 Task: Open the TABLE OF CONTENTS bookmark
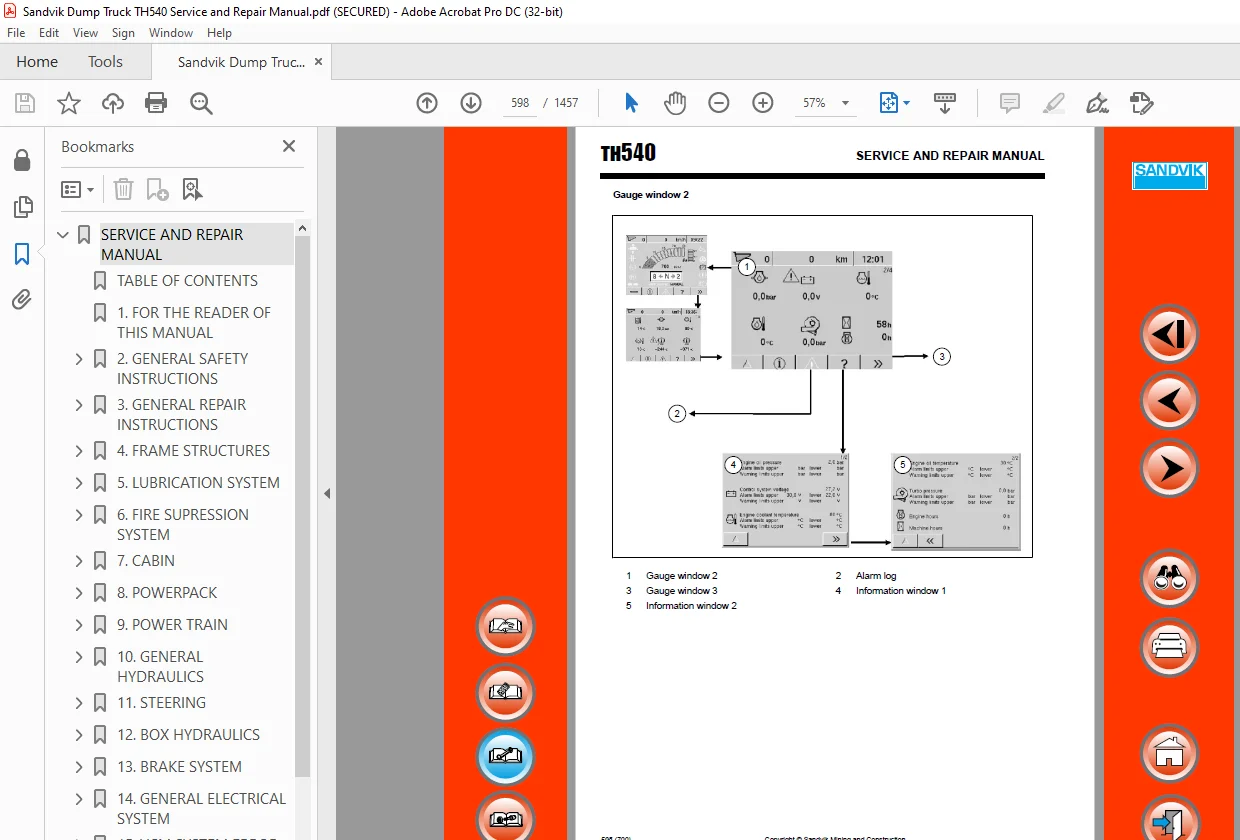(187, 281)
